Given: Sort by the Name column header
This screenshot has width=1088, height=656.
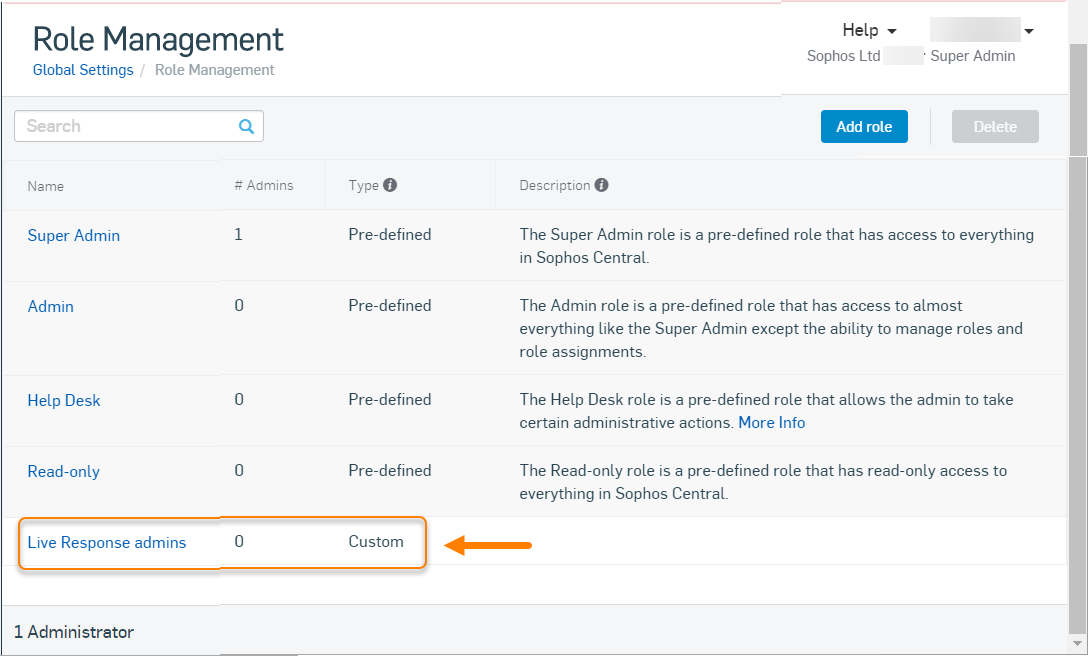Looking at the screenshot, I should click(x=46, y=186).
